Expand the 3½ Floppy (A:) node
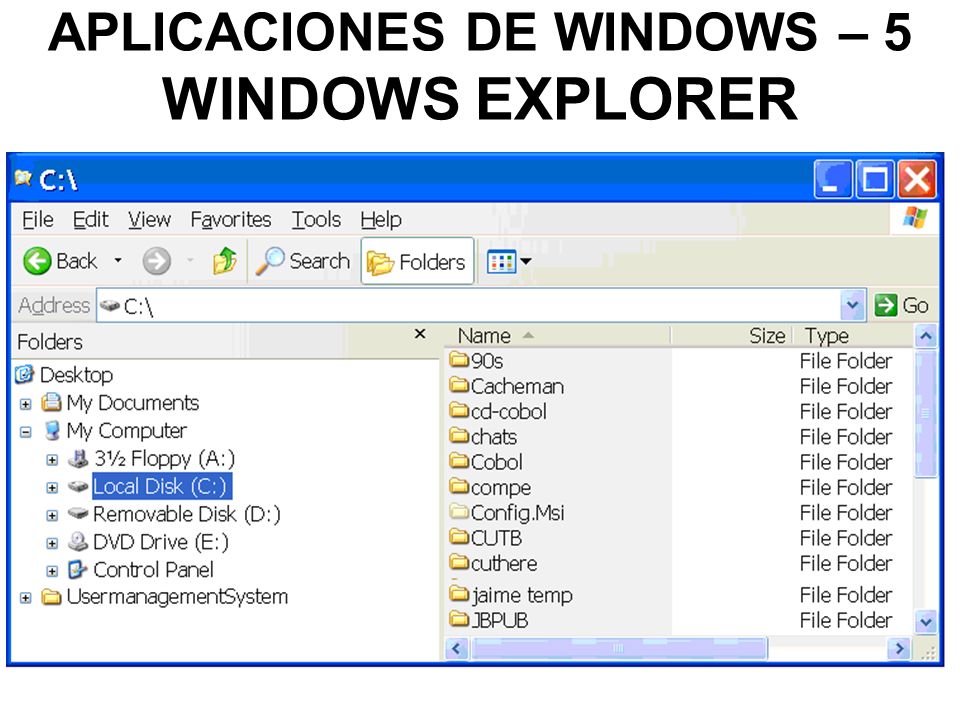This screenshot has height=720, width=960. click(52, 460)
